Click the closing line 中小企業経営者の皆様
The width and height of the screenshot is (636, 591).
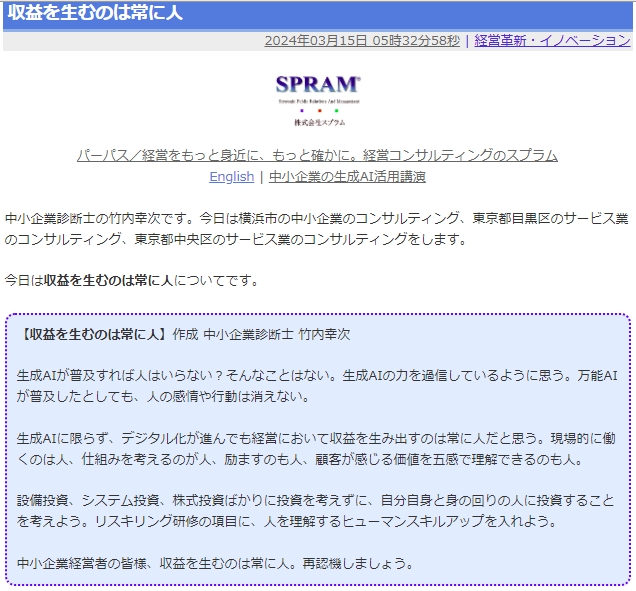(215, 563)
